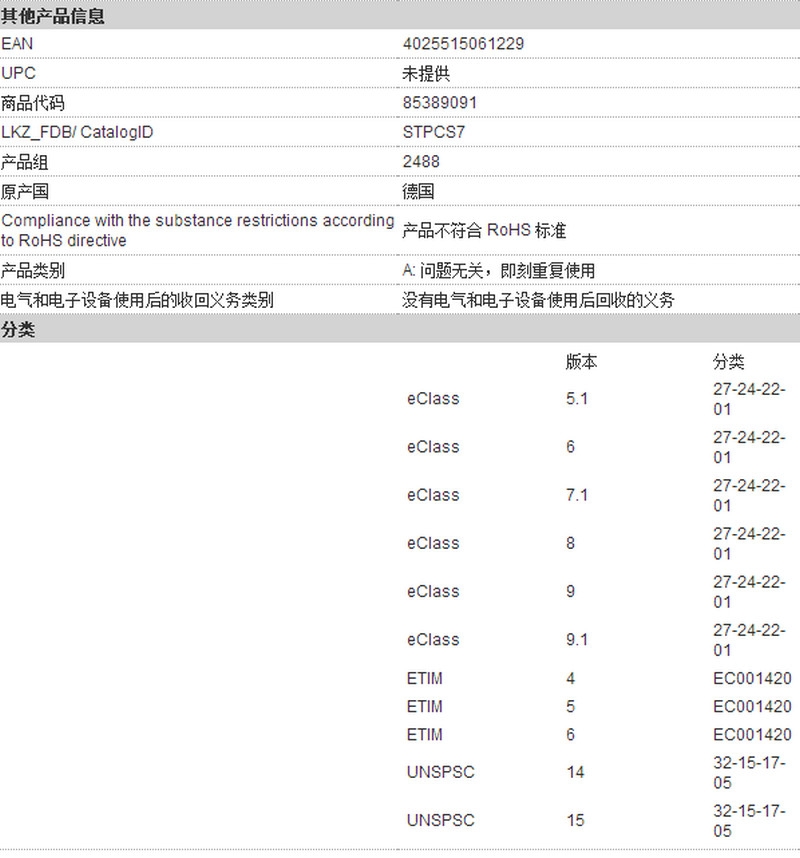Viewport: 800px width, 858px height.
Task: Click the 原产国 label
Action: pos(25,192)
